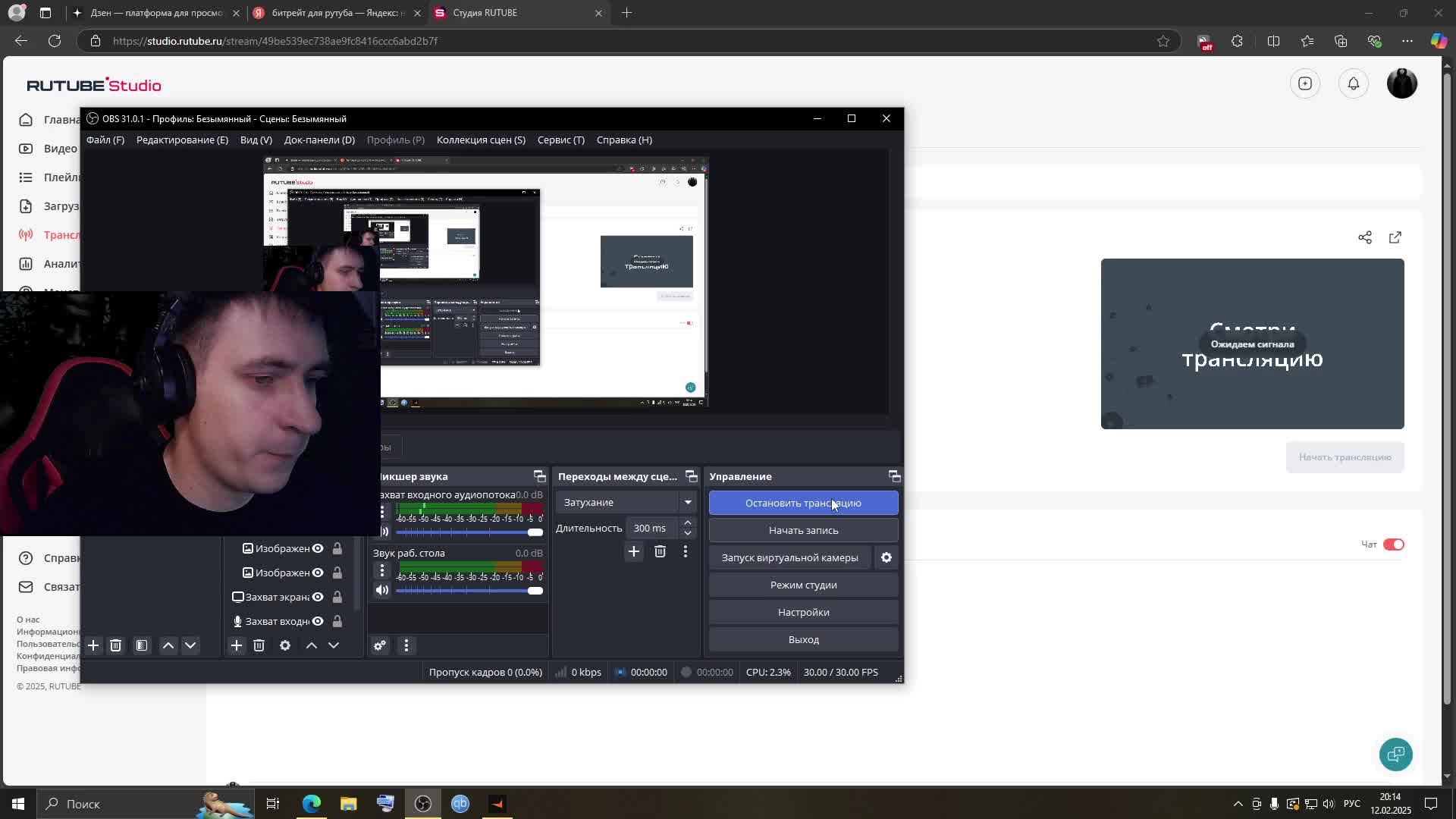Open the Сервис (T) menu
1456x819 pixels.
[560, 140]
